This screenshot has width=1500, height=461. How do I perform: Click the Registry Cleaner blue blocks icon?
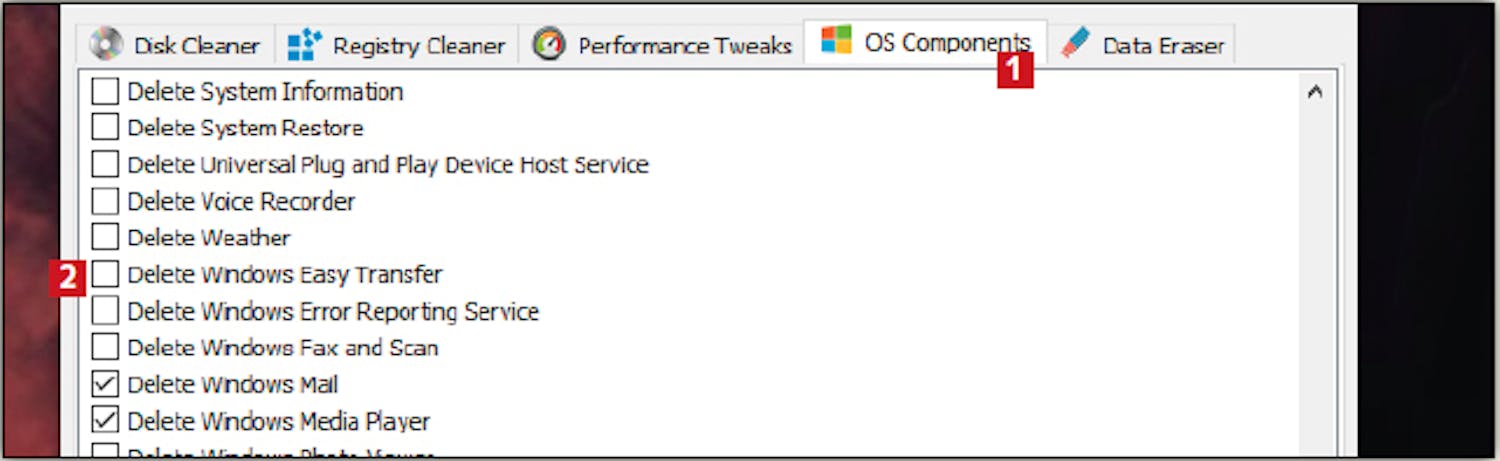304,45
